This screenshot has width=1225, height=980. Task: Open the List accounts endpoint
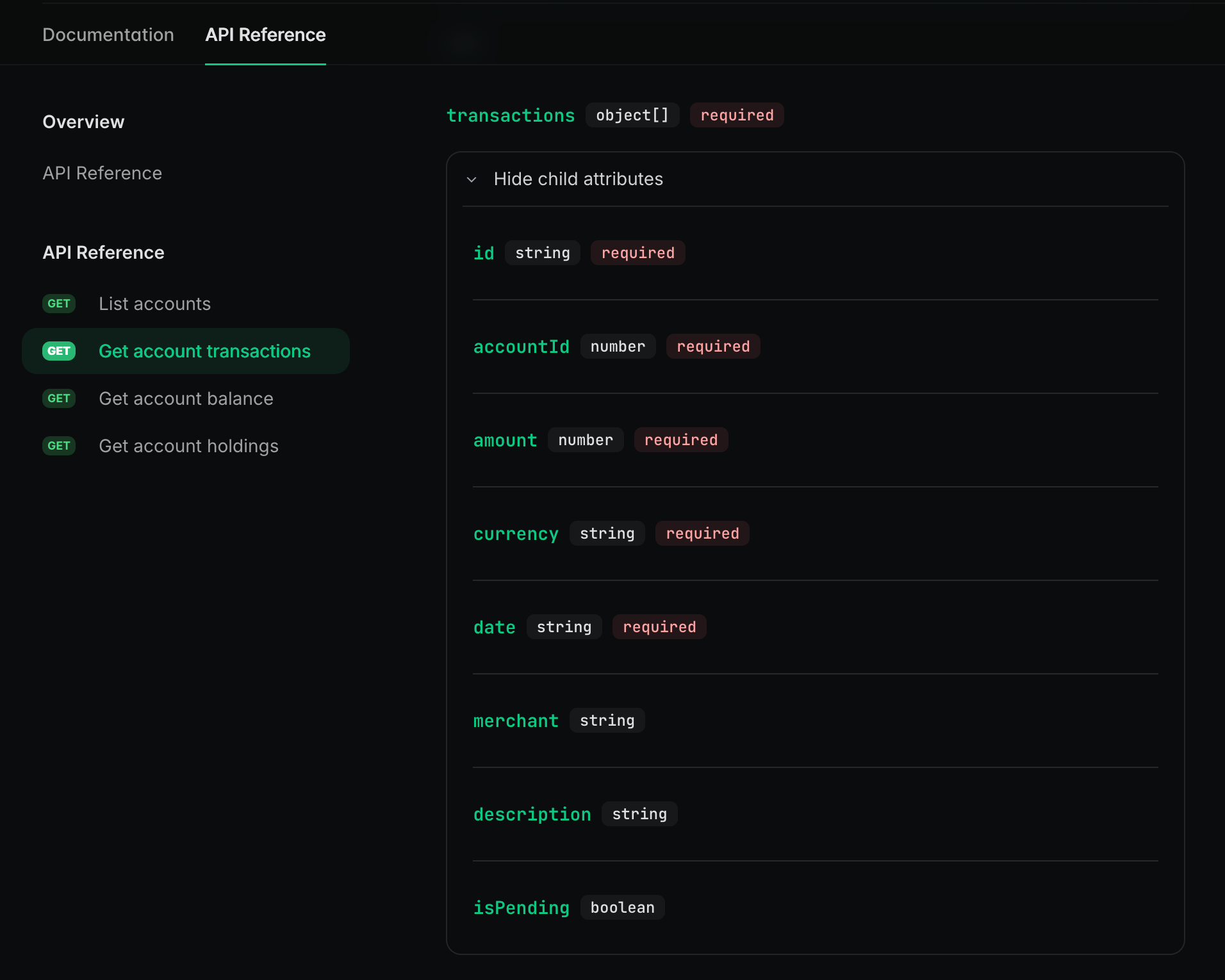[x=154, y=304]
